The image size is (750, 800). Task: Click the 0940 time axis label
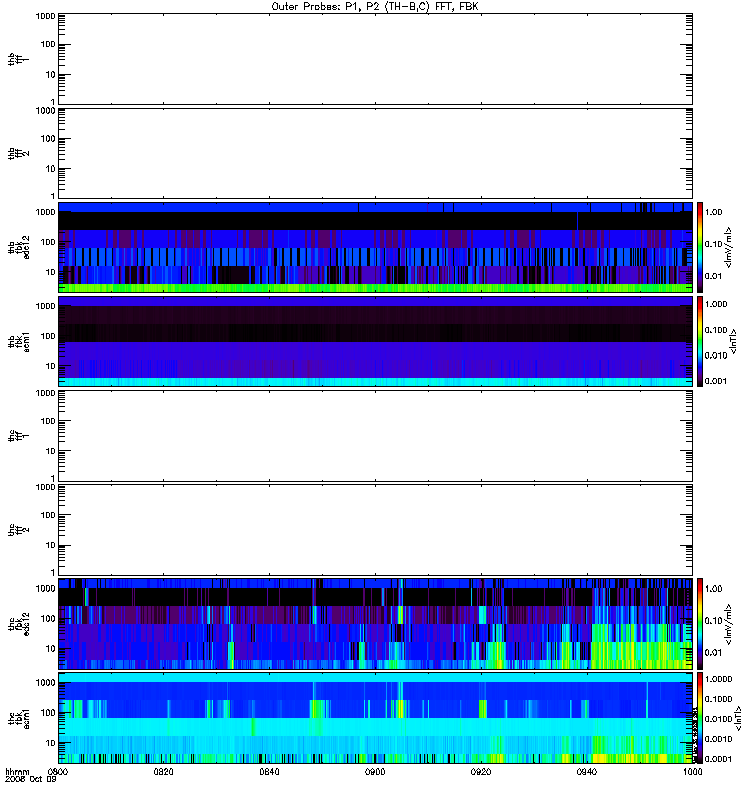587,772
